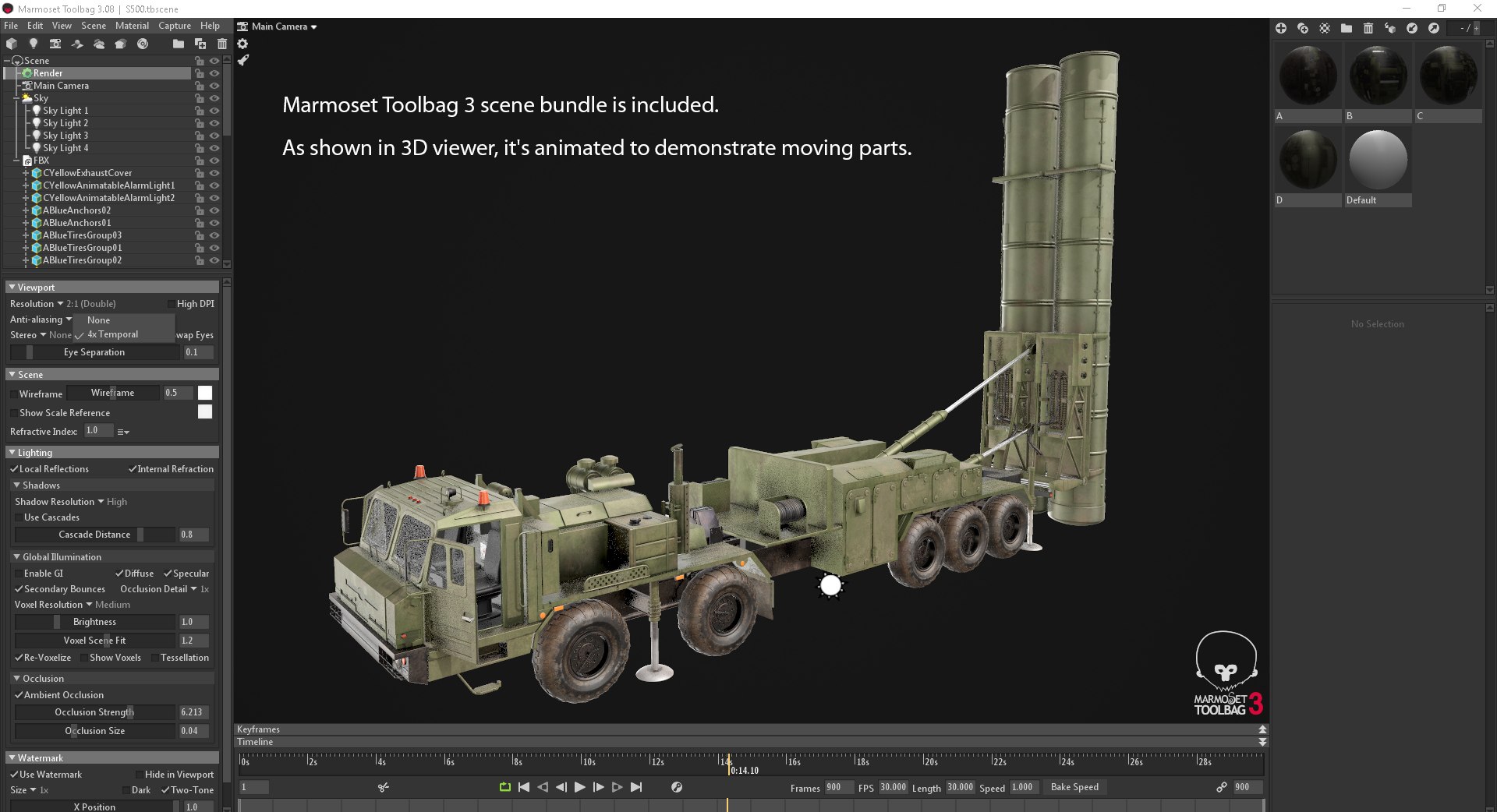Create a new material with the plus icon
Screen dimensions: 1497x812
1280,28
